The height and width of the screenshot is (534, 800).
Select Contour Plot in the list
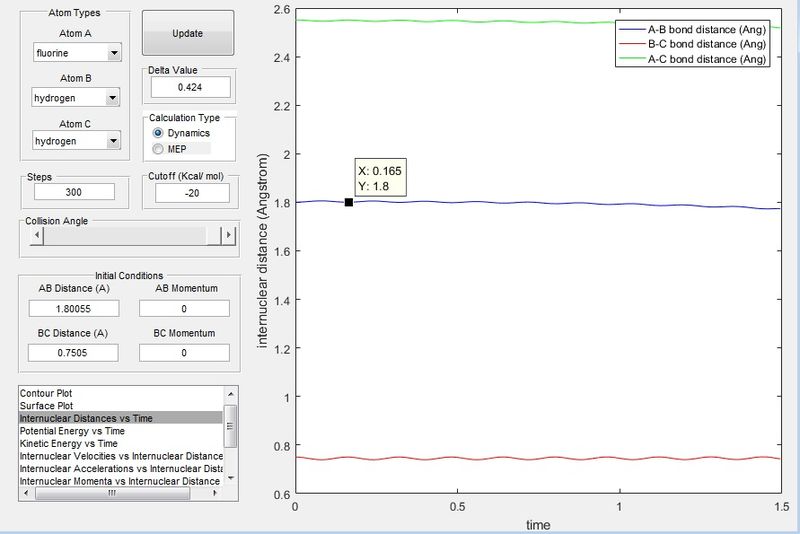tap(121, 393)
